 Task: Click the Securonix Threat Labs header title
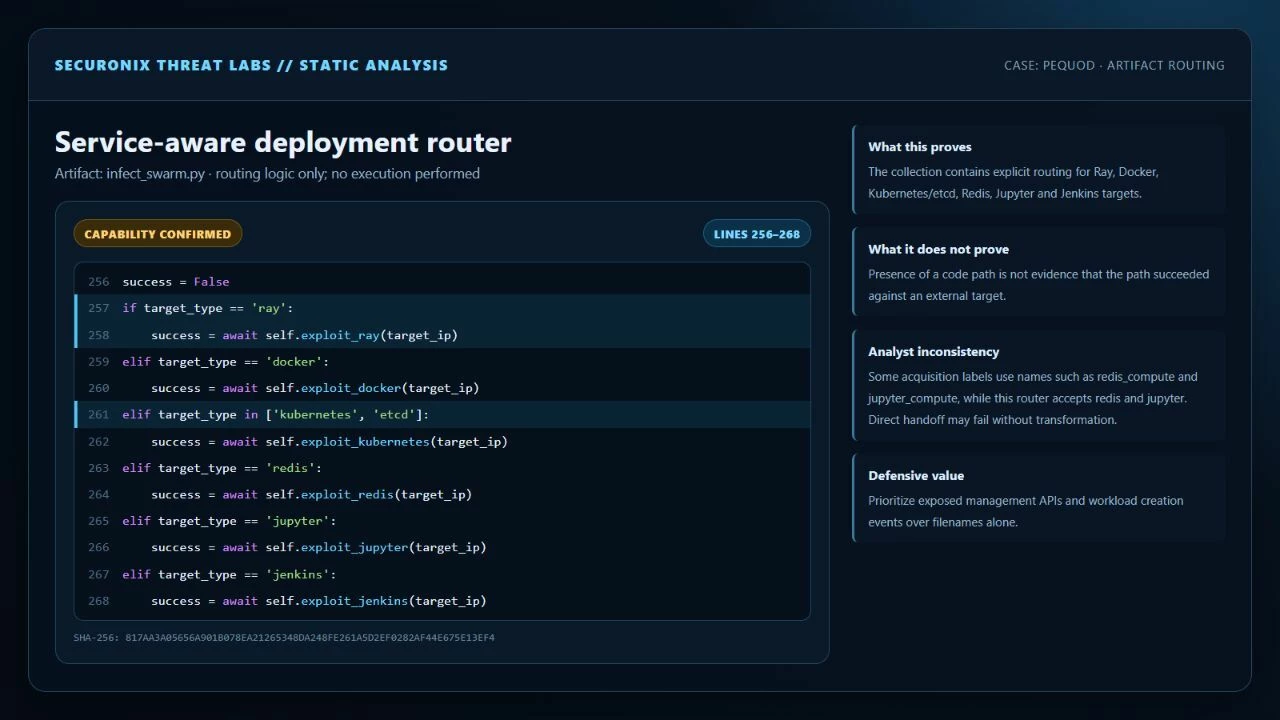pos(251,65)
